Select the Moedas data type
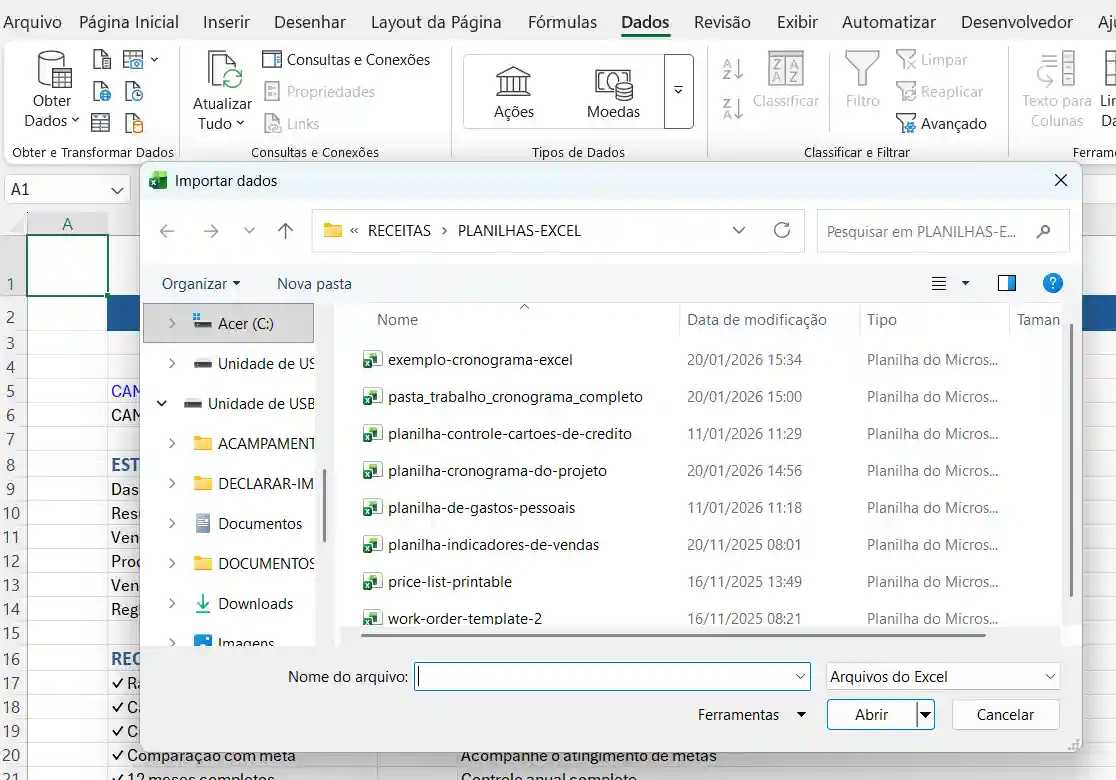 click(x=613, y=85)
